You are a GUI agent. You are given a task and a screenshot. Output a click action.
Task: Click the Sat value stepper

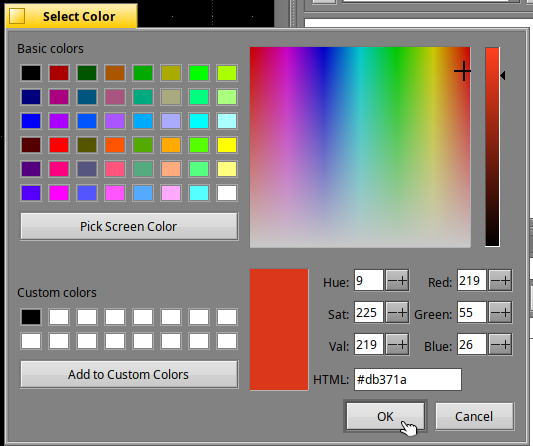point(397,313)
